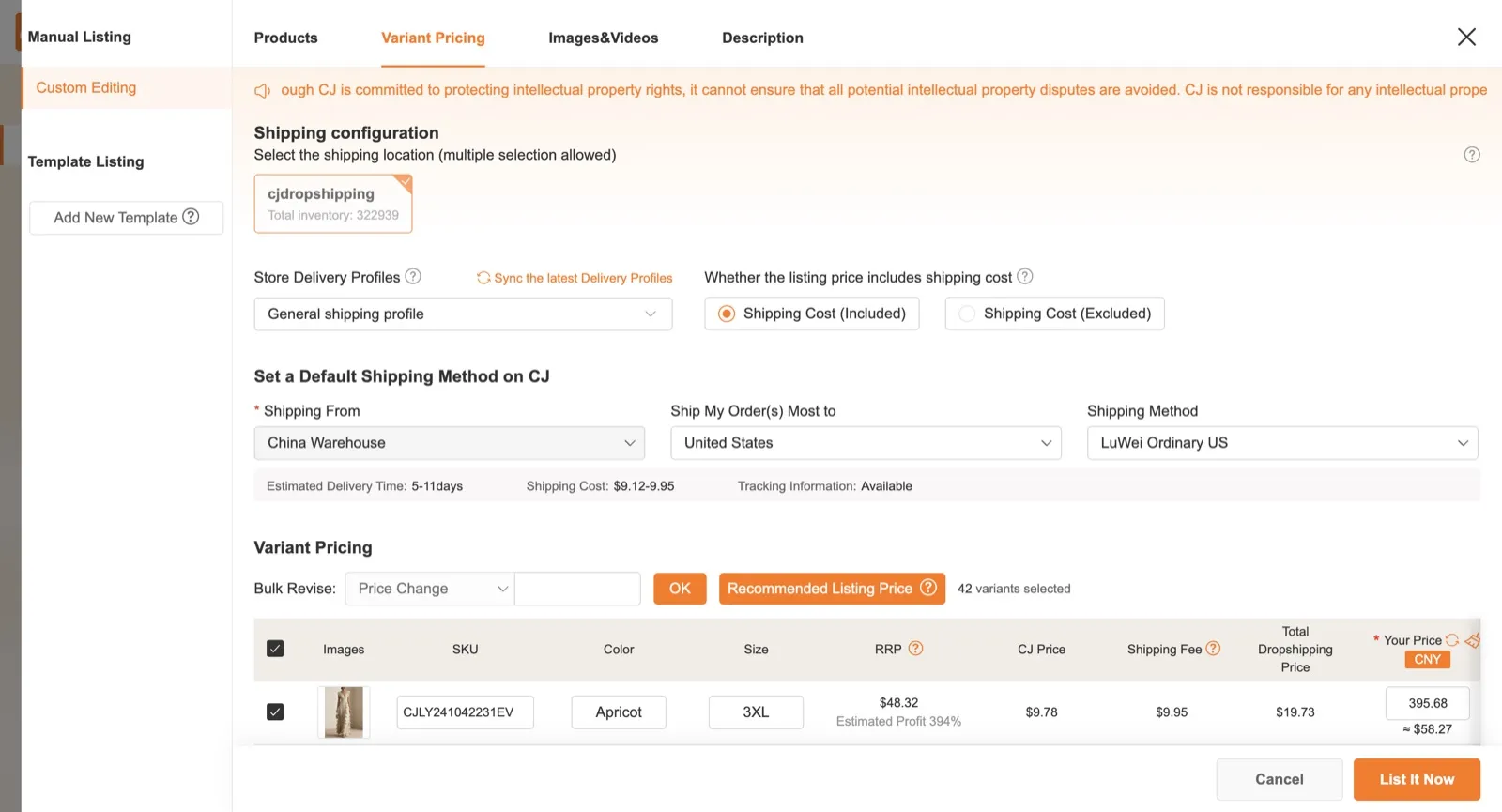The image size is (1502, 812).
Task: Click the $9.78 CJ Price cell
Action: click(1041, 712)
